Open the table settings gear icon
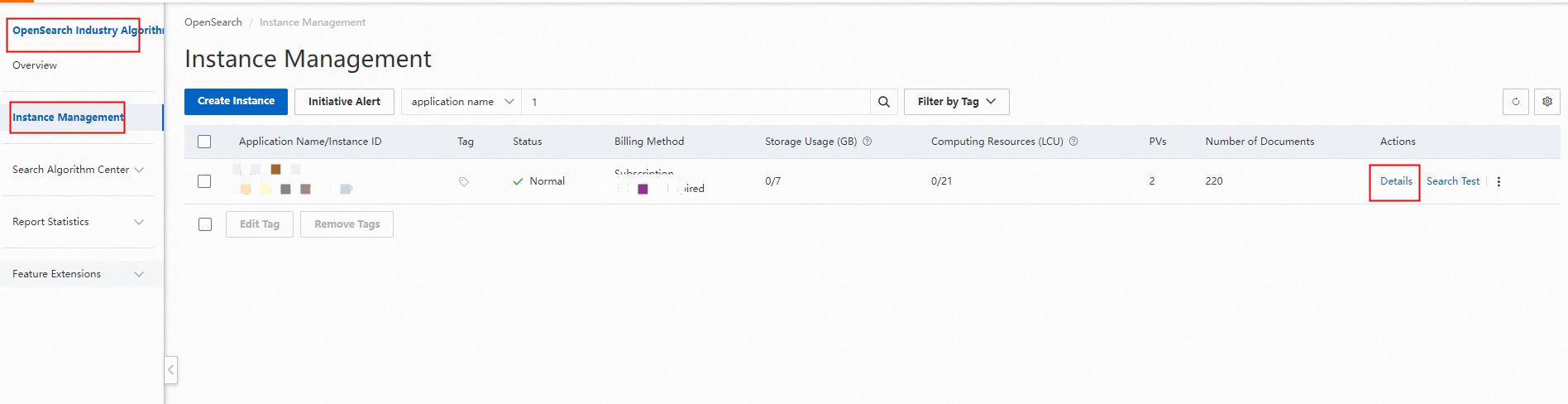The height and width of the screenshot is (404, 1568). coord(1546,102)
